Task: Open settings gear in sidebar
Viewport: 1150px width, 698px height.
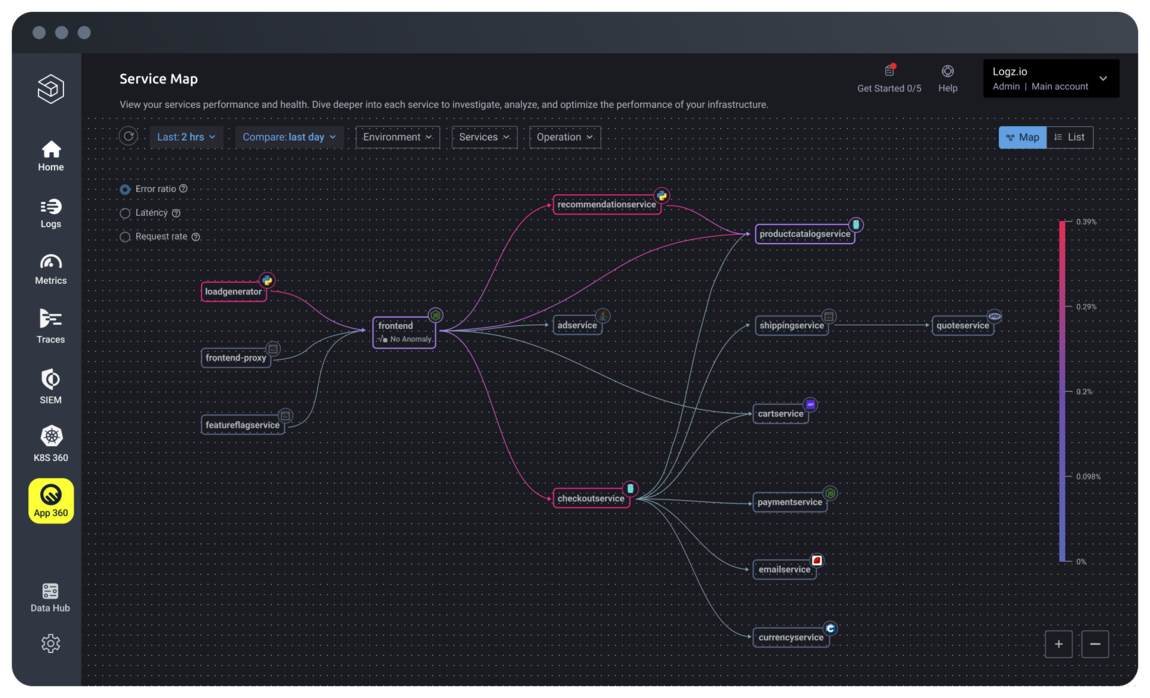Action: tap(51, 643)
